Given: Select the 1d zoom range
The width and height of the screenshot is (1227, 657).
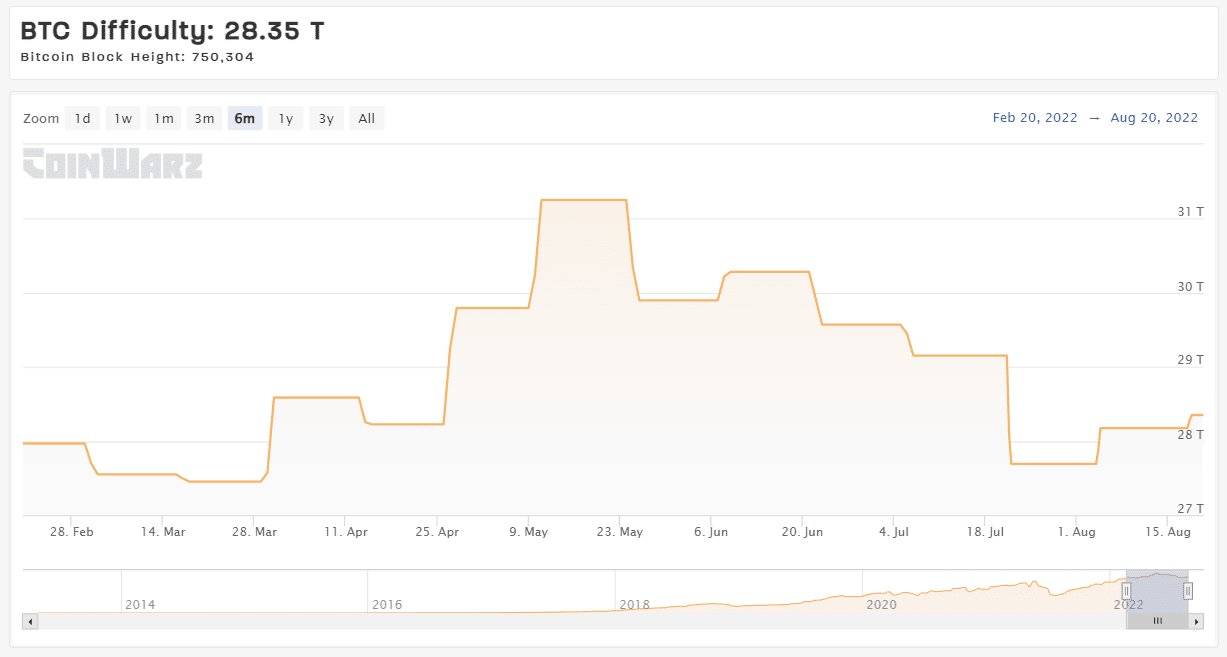Looking at the screenshot, I should (83, 118).
